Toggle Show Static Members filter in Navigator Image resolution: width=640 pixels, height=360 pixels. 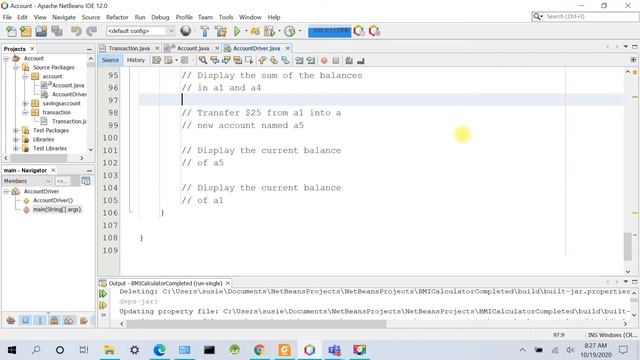tap(40, 320)
